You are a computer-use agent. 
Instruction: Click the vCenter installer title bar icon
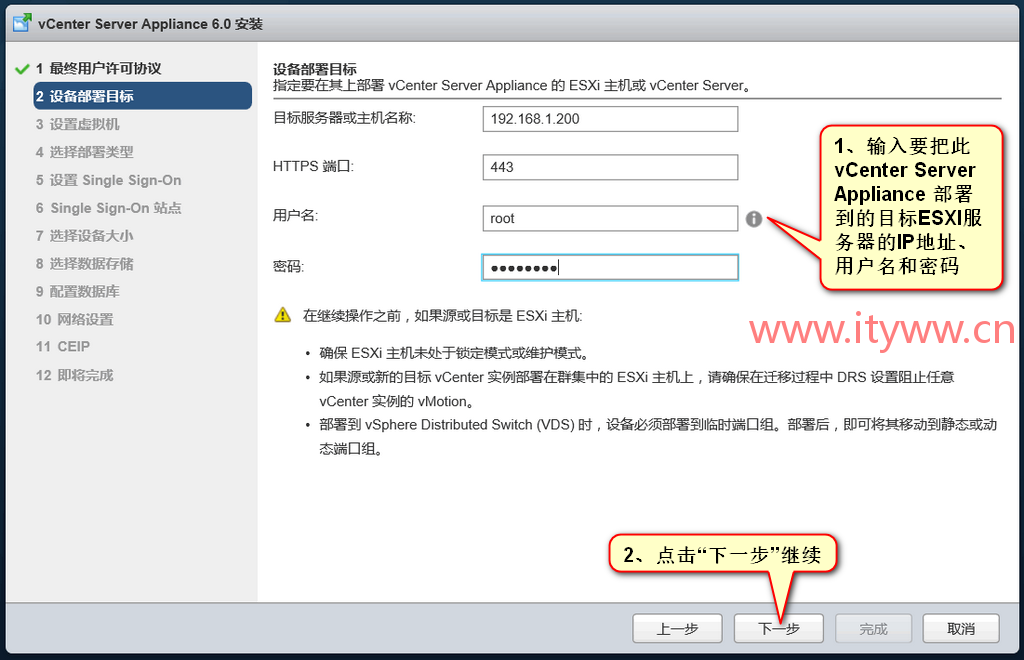click(x=22, y=24)
